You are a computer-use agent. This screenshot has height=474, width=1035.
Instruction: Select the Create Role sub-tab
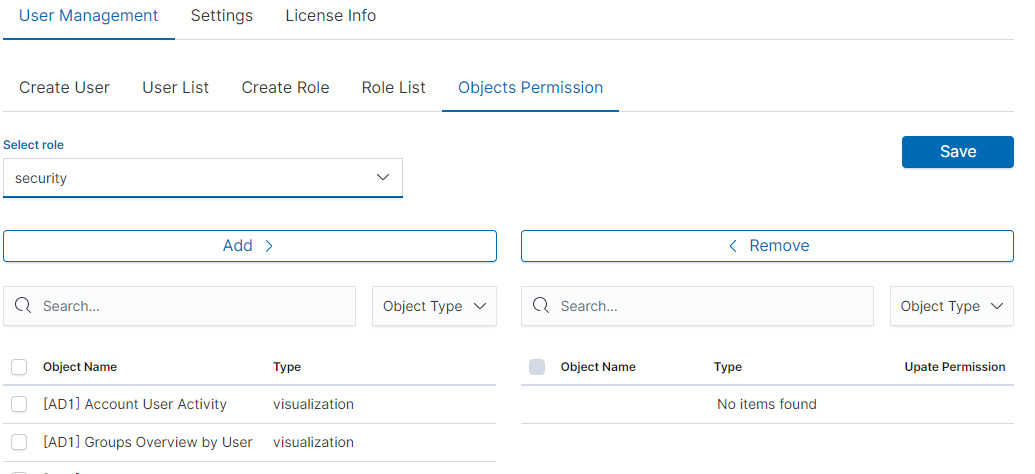[285, 88]
